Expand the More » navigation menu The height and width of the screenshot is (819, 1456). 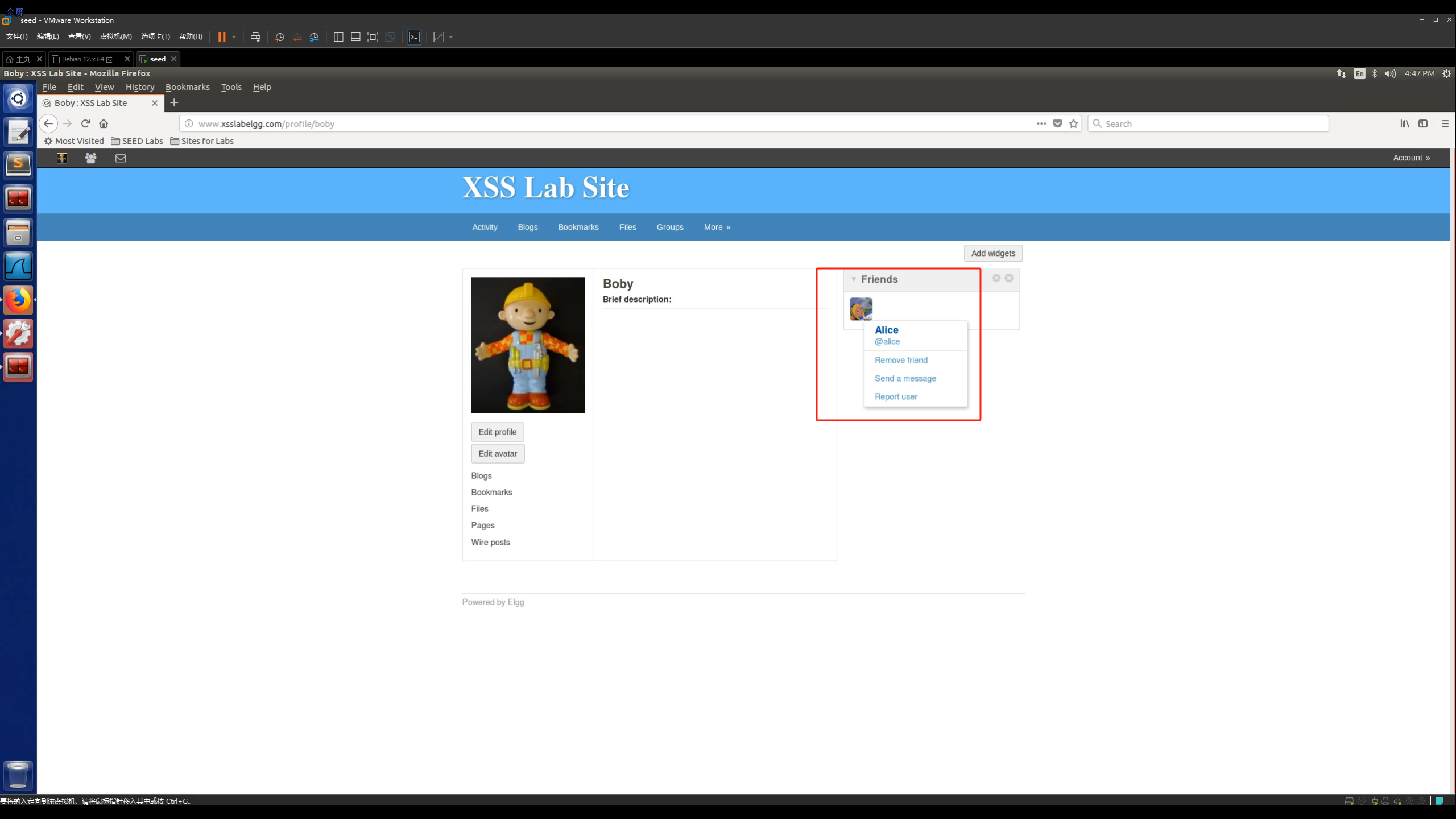coord(717,227)
